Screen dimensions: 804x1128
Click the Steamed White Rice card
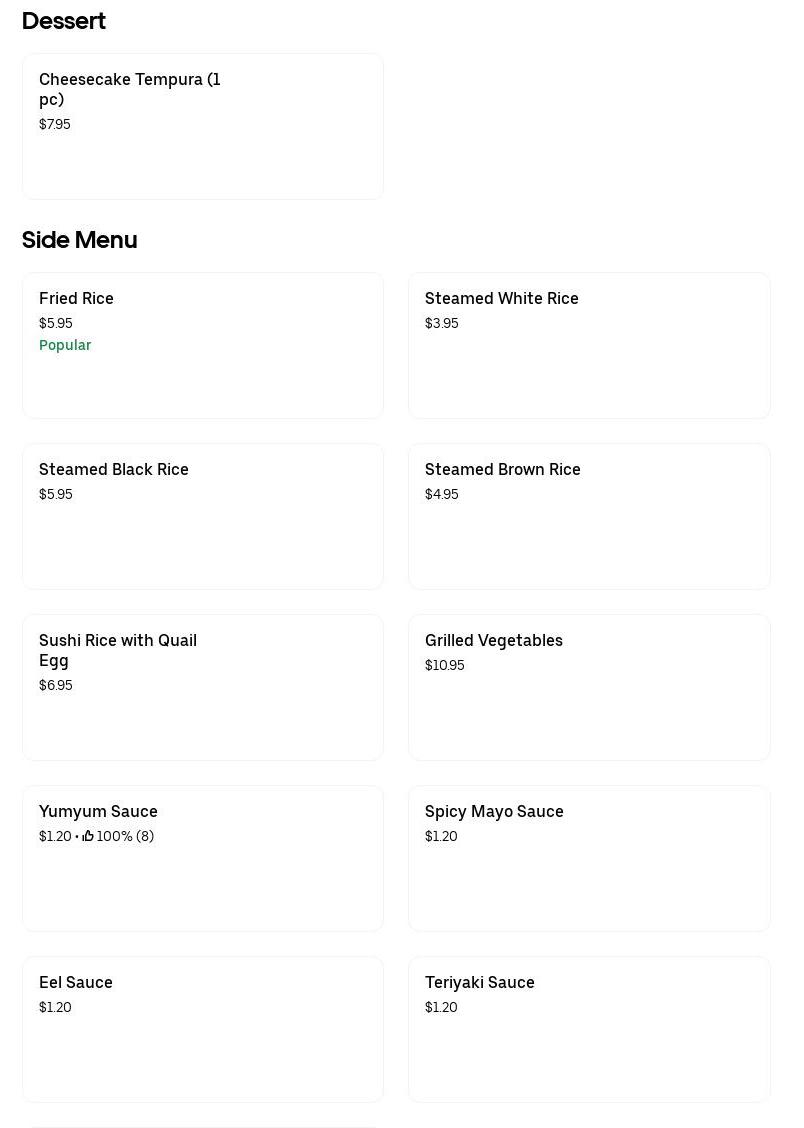point(589,346)
